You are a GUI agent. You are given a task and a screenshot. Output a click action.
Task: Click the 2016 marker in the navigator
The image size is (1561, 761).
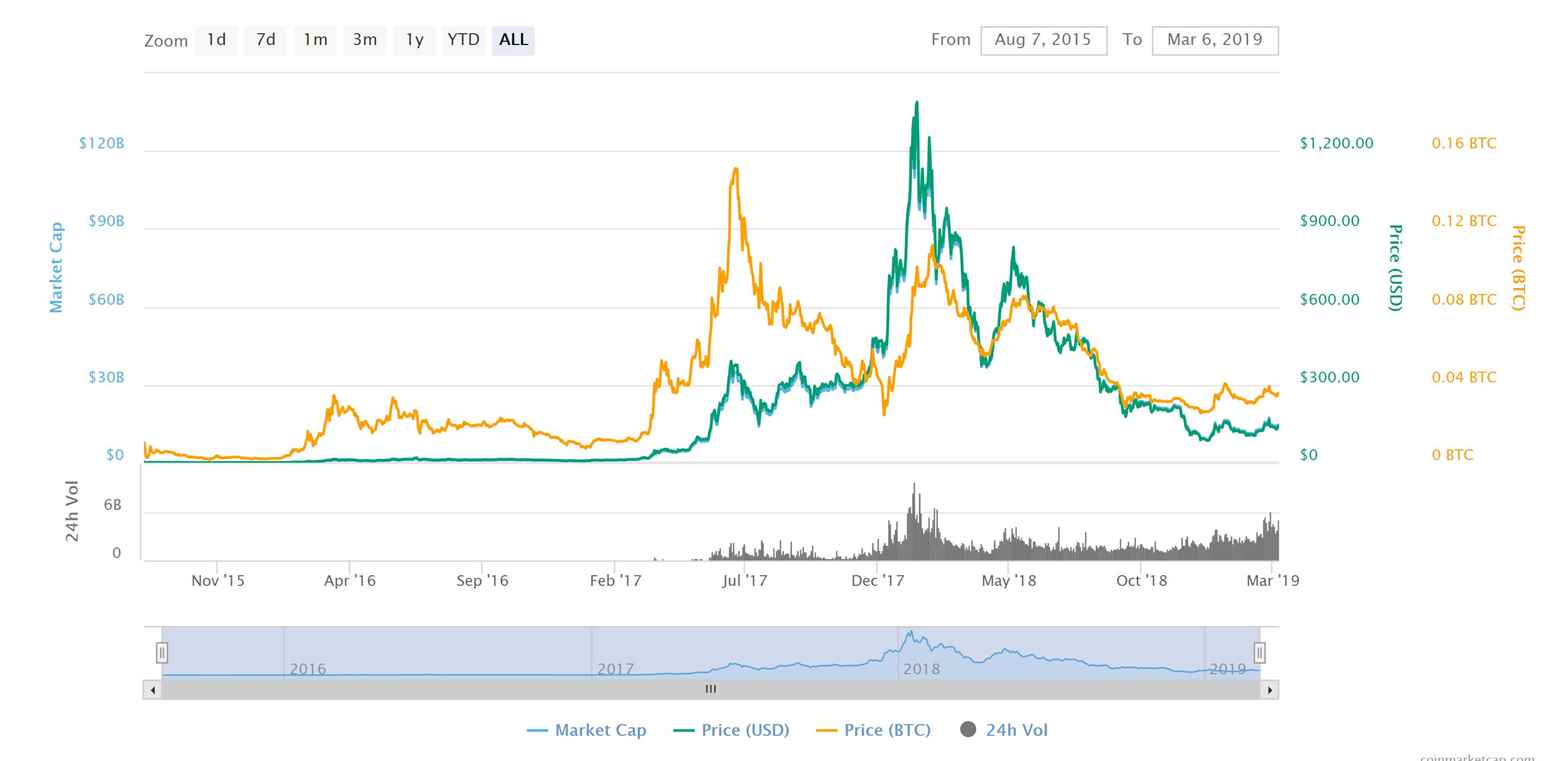tap(308, 669)
